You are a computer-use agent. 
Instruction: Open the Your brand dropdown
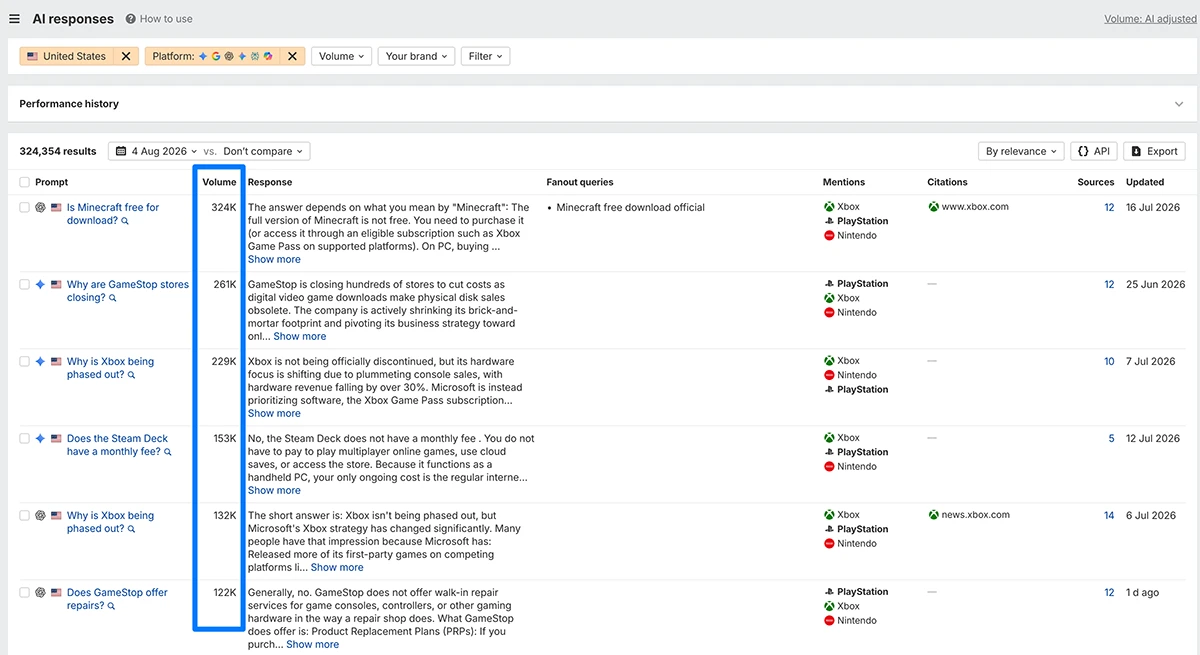(x=417, y=57)
